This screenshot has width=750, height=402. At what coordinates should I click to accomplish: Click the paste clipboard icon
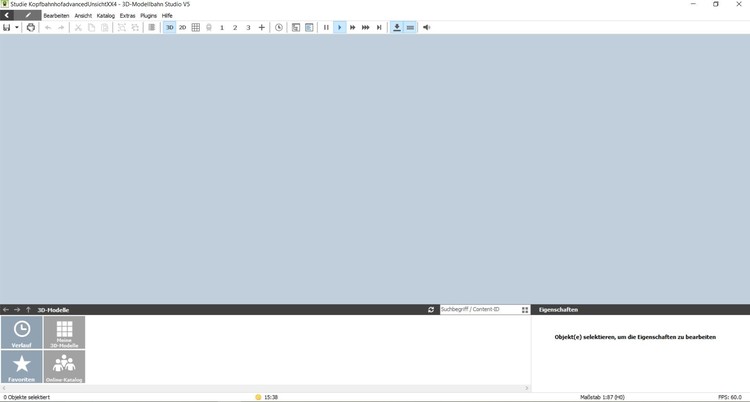(105, 28)
